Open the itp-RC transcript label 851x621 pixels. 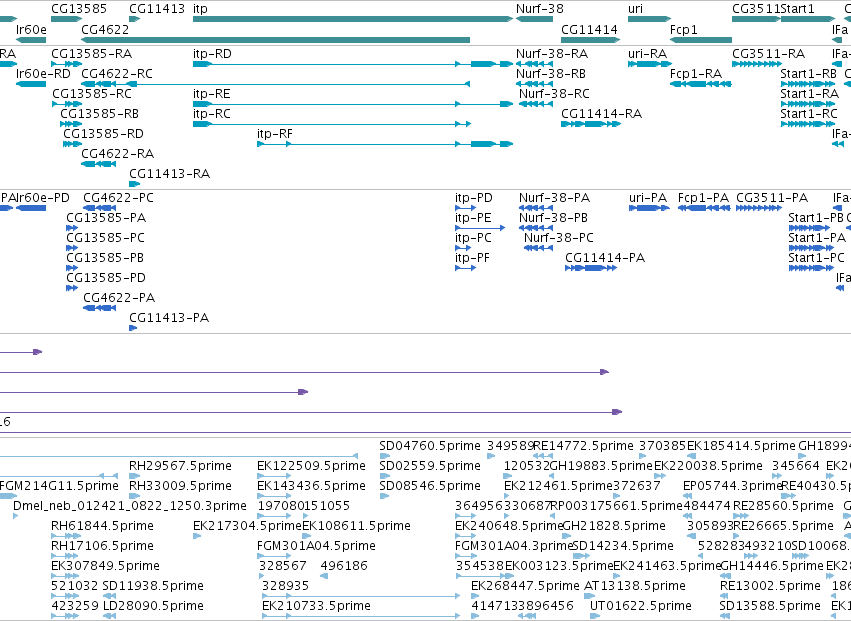pyautogui.click(x=212, y=114)
